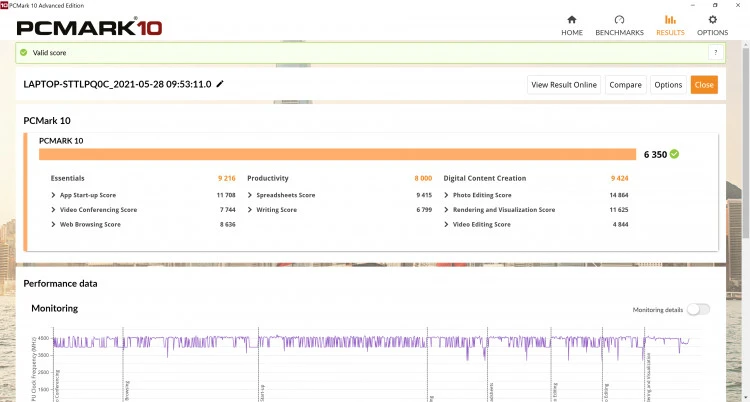Click the result name LAPTOP-STTLPQ0C text

pos(117,84)
